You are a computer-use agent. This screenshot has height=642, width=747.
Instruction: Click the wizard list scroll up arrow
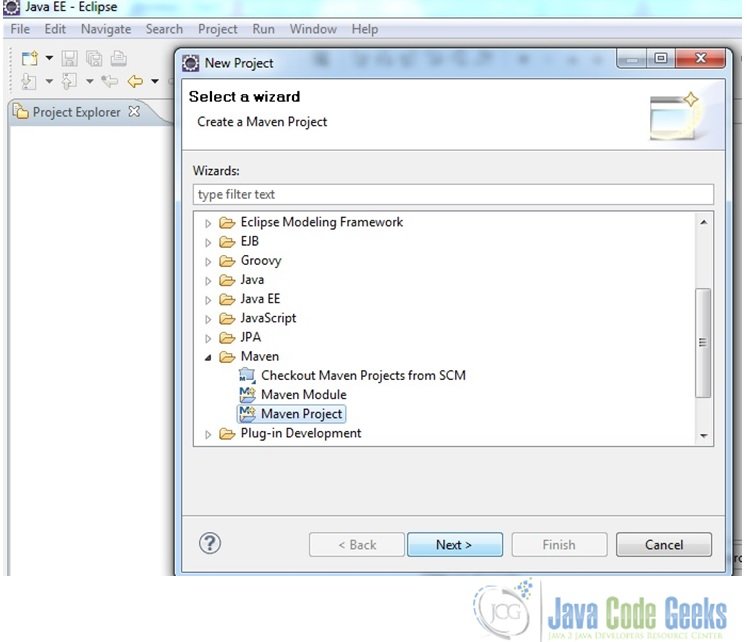pos(704,222)
